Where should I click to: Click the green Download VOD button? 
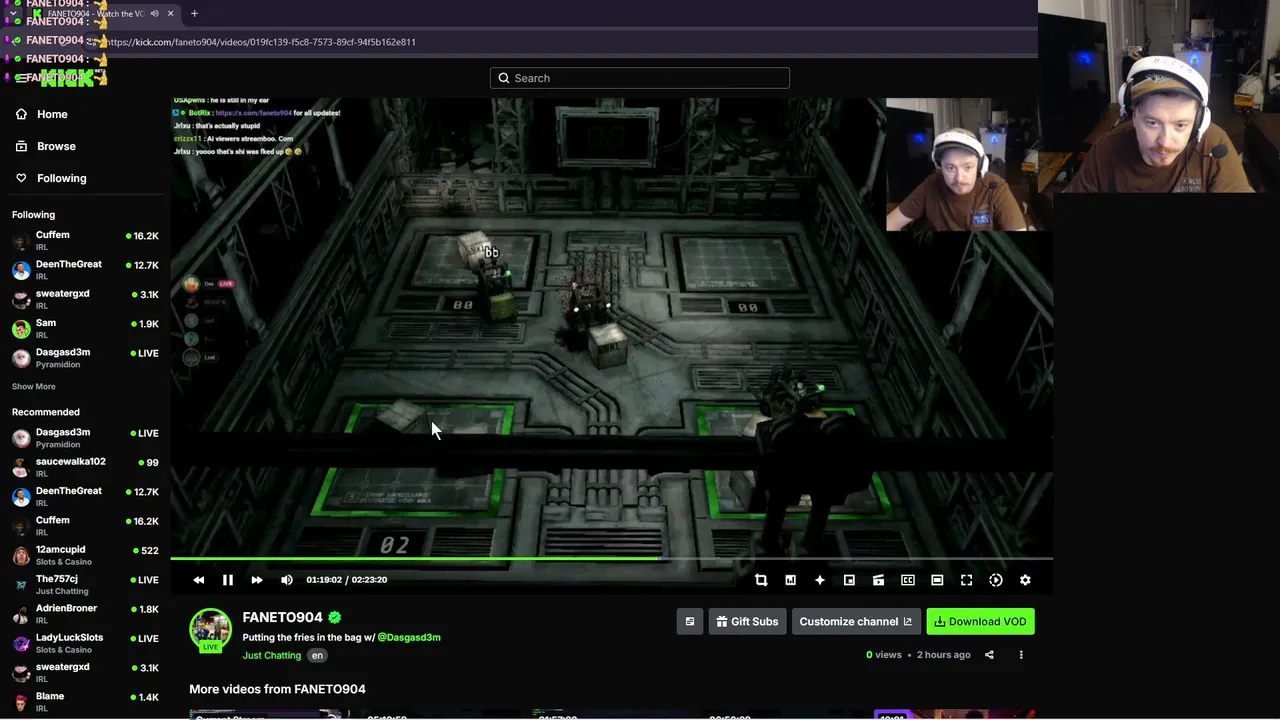click(980, 622)
